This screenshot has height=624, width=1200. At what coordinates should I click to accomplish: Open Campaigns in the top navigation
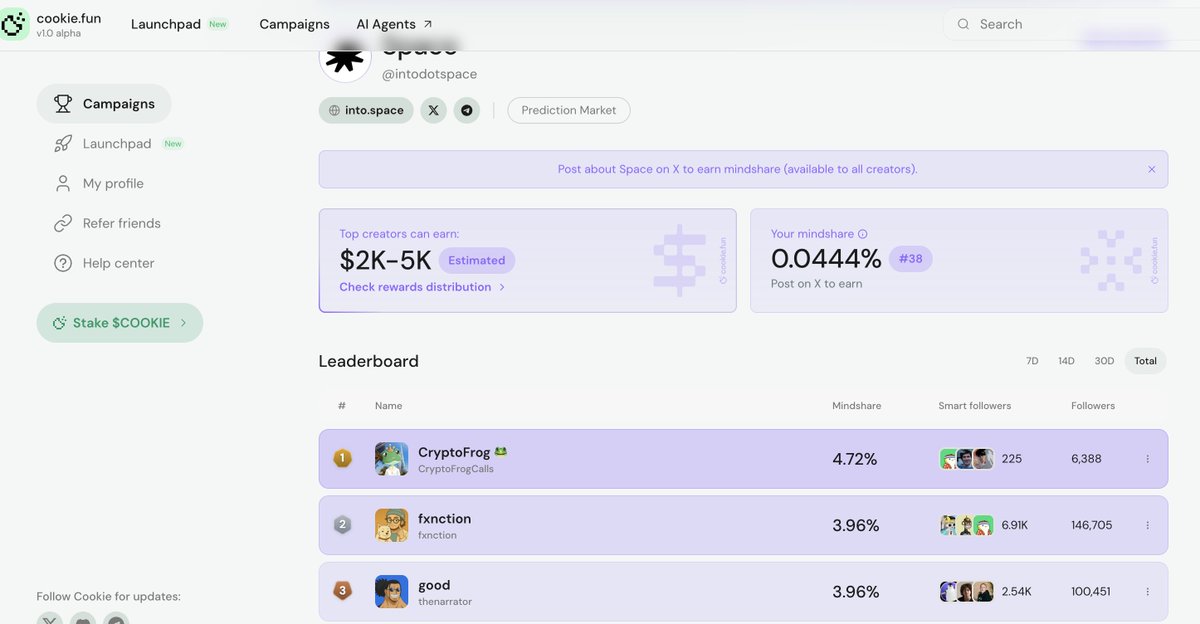[294, 24]
